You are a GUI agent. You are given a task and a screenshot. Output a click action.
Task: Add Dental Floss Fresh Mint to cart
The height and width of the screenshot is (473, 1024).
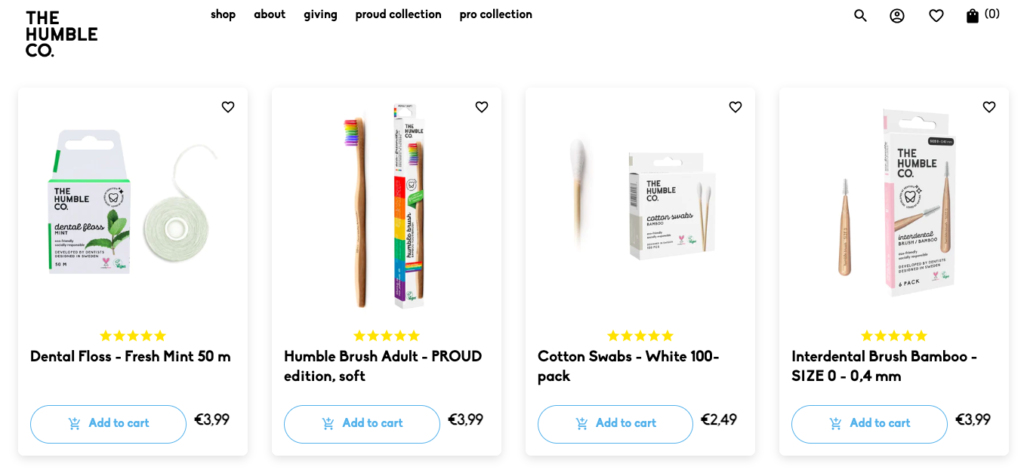click(108, 423)
